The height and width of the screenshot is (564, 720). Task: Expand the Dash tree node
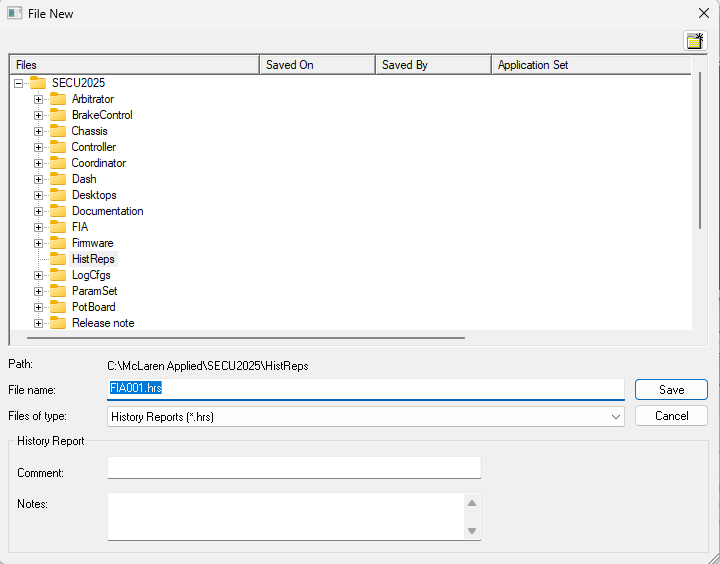(x=39, y=180)
